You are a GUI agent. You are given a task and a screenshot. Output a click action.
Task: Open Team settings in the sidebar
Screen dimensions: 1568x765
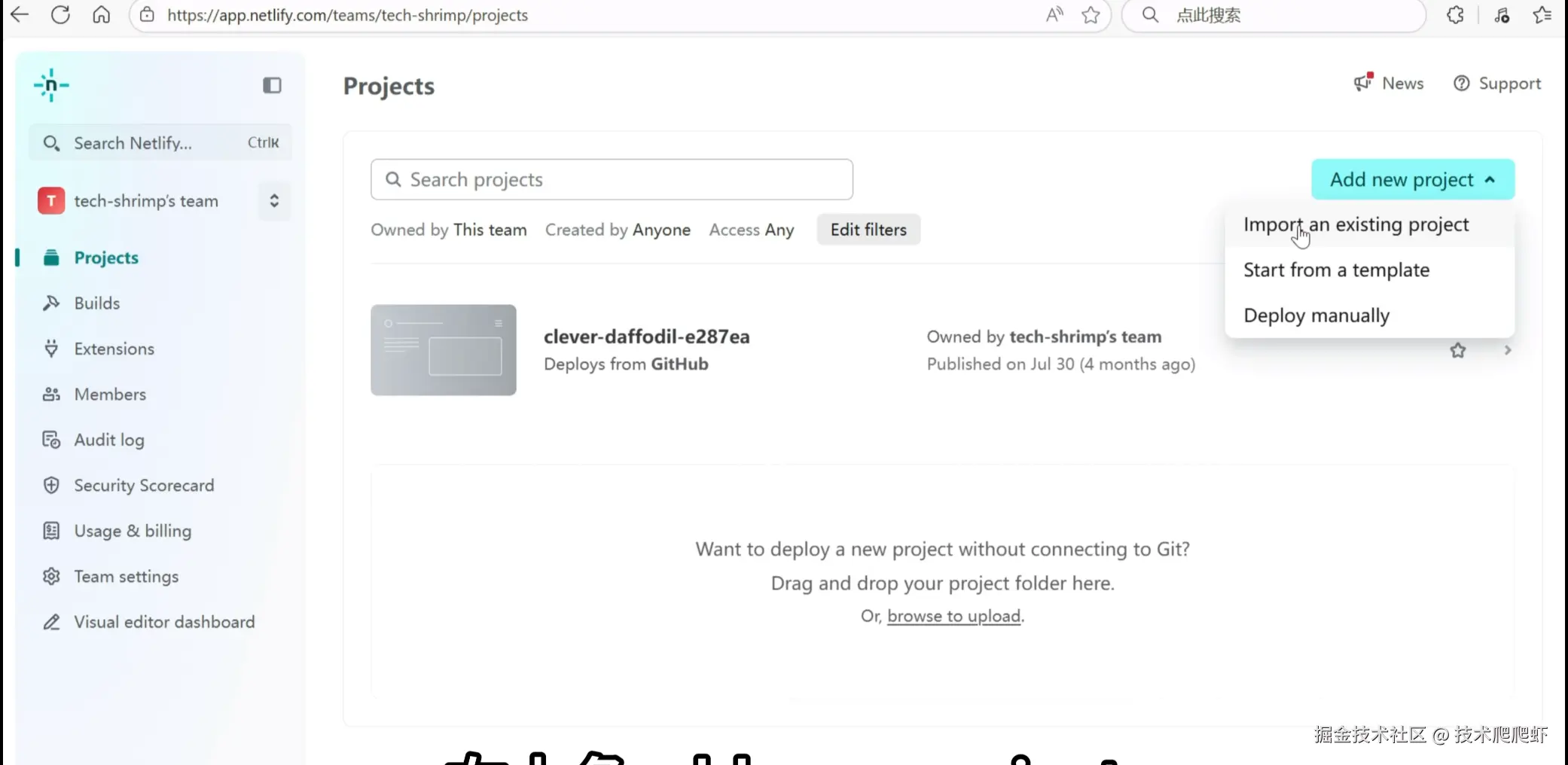coord(127,576)
